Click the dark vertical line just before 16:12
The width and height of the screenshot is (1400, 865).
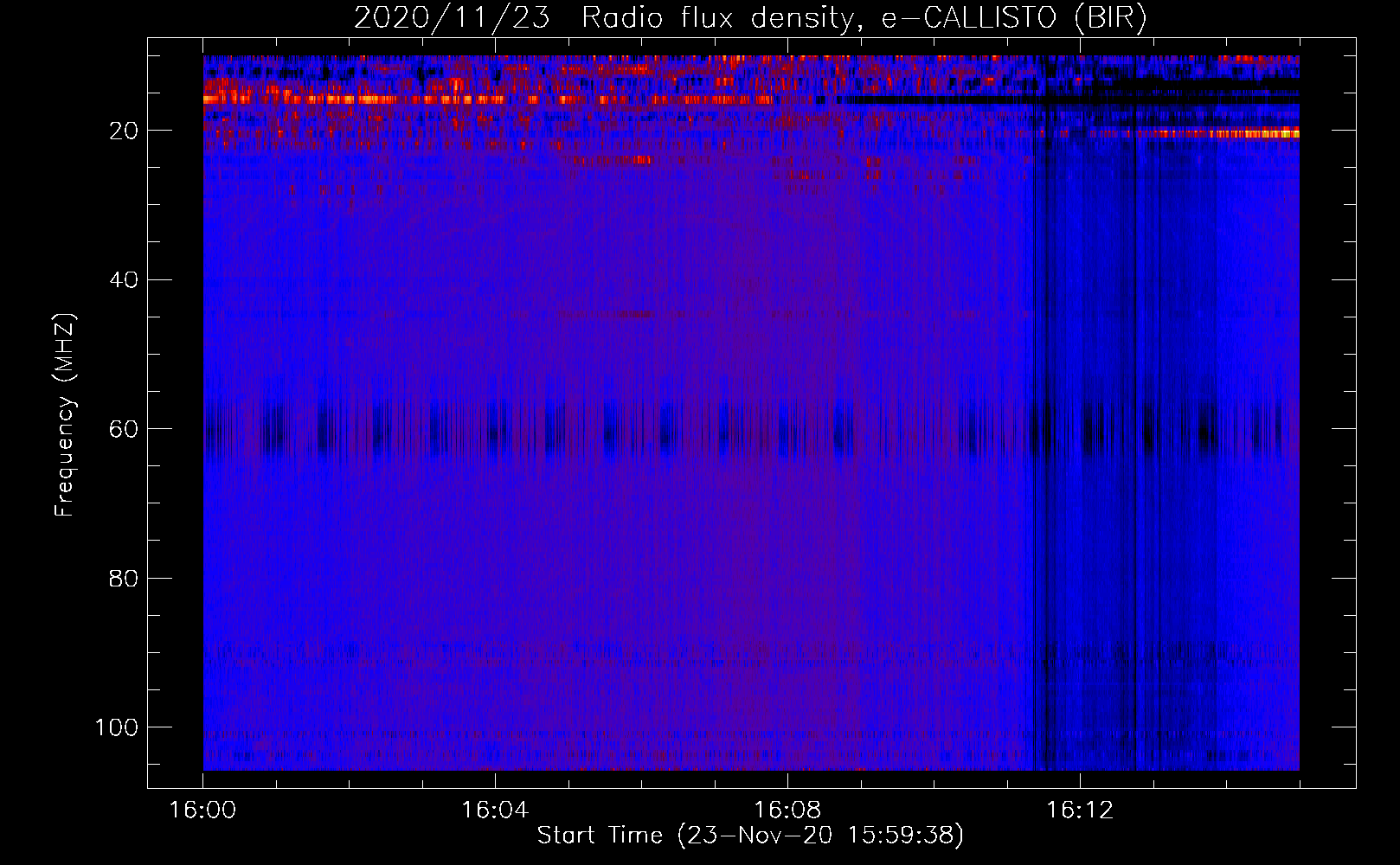1034,413
